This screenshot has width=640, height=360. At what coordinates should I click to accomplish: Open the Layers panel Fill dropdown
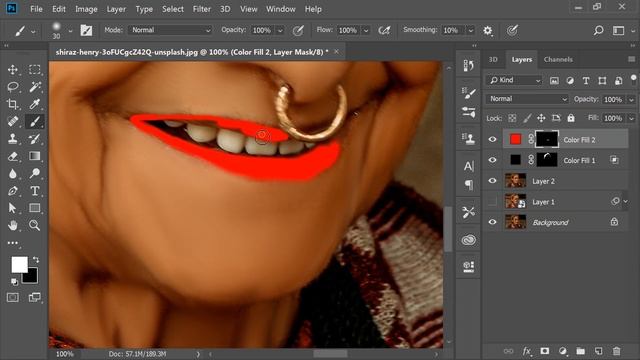tap(631, 118)
